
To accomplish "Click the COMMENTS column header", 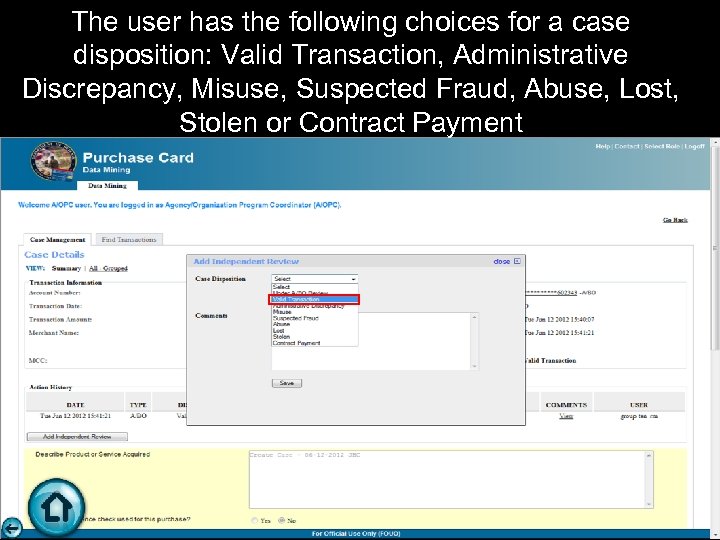I will [566, 405].
